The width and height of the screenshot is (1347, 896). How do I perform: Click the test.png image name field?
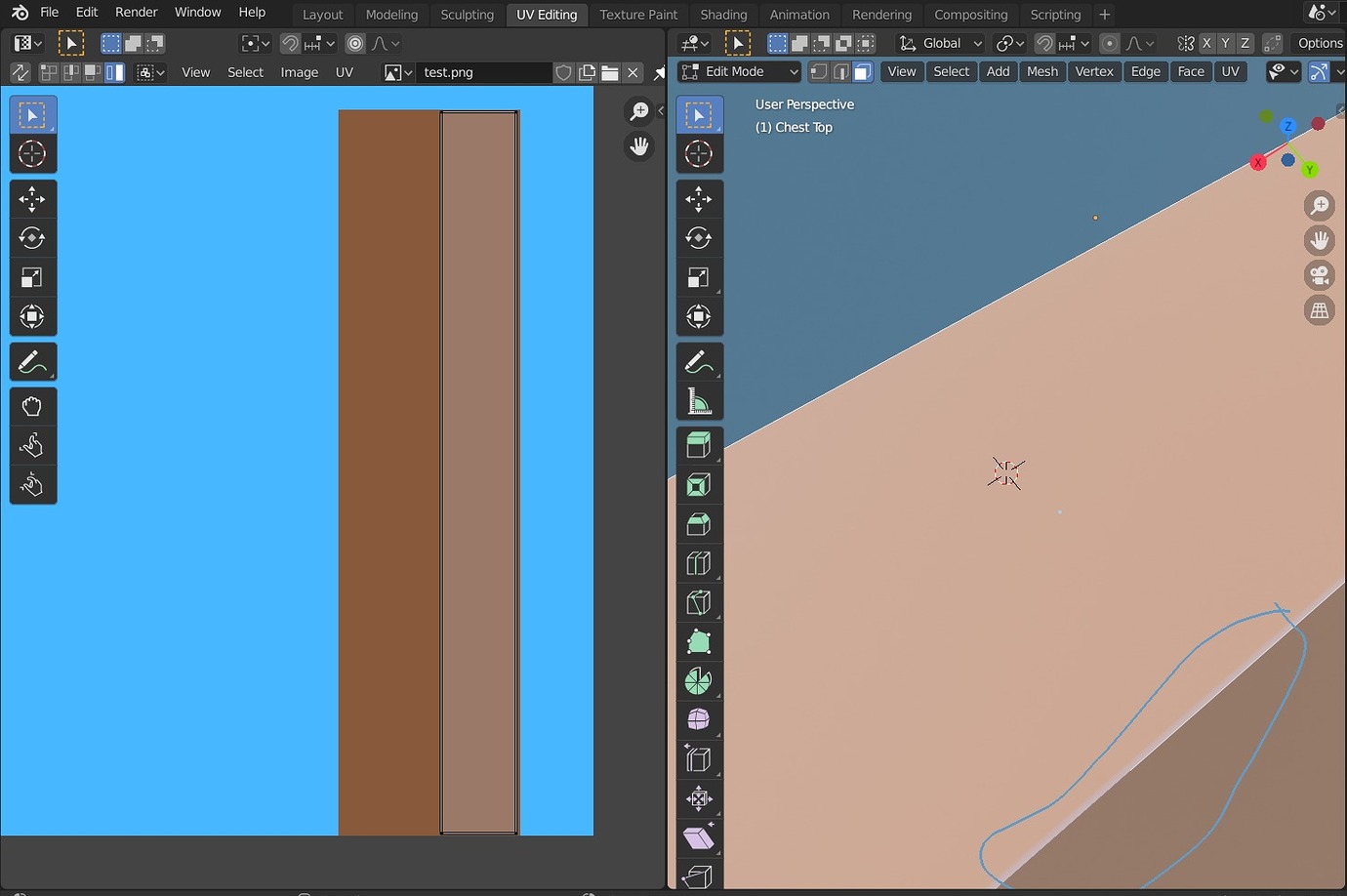[484, 72]
